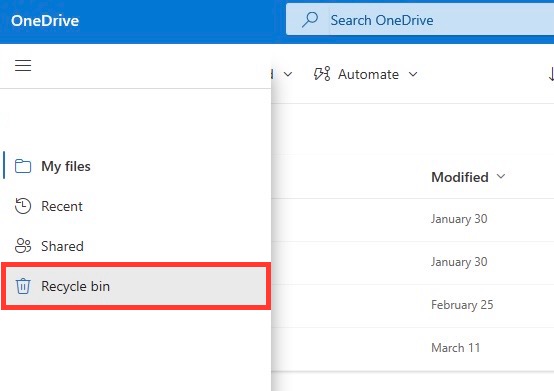Click the Search OneDrive input field
554x391 pixels.
coord(420,20)
